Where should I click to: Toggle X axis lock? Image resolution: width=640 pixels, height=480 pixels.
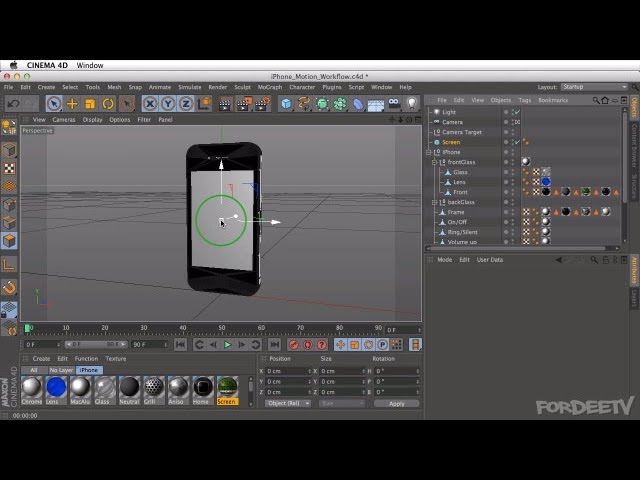(x=150, y=104)
